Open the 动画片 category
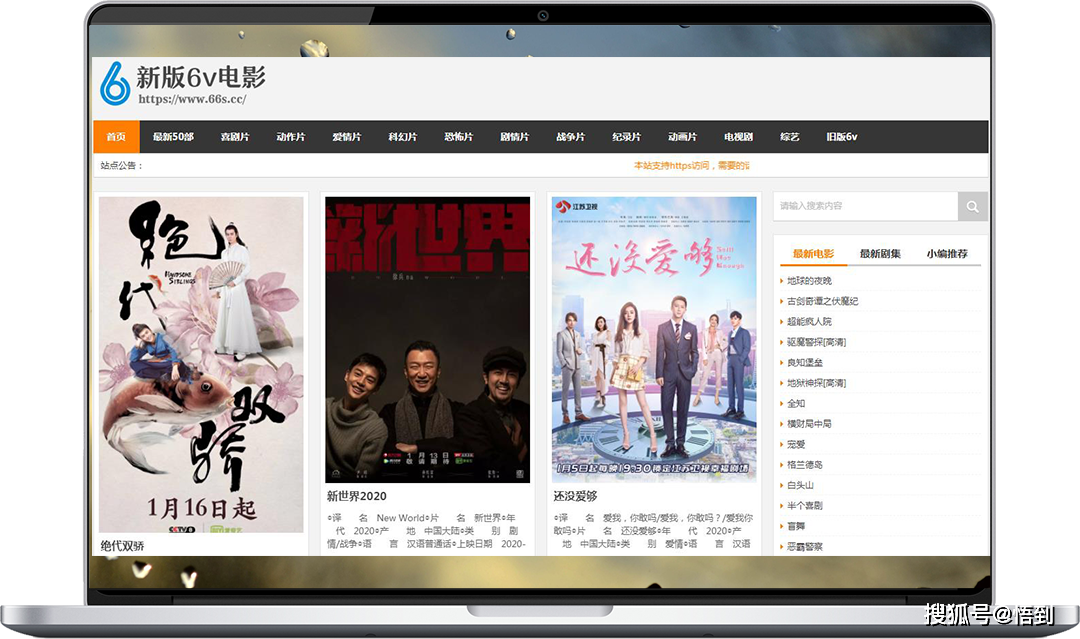 [682, 137]
